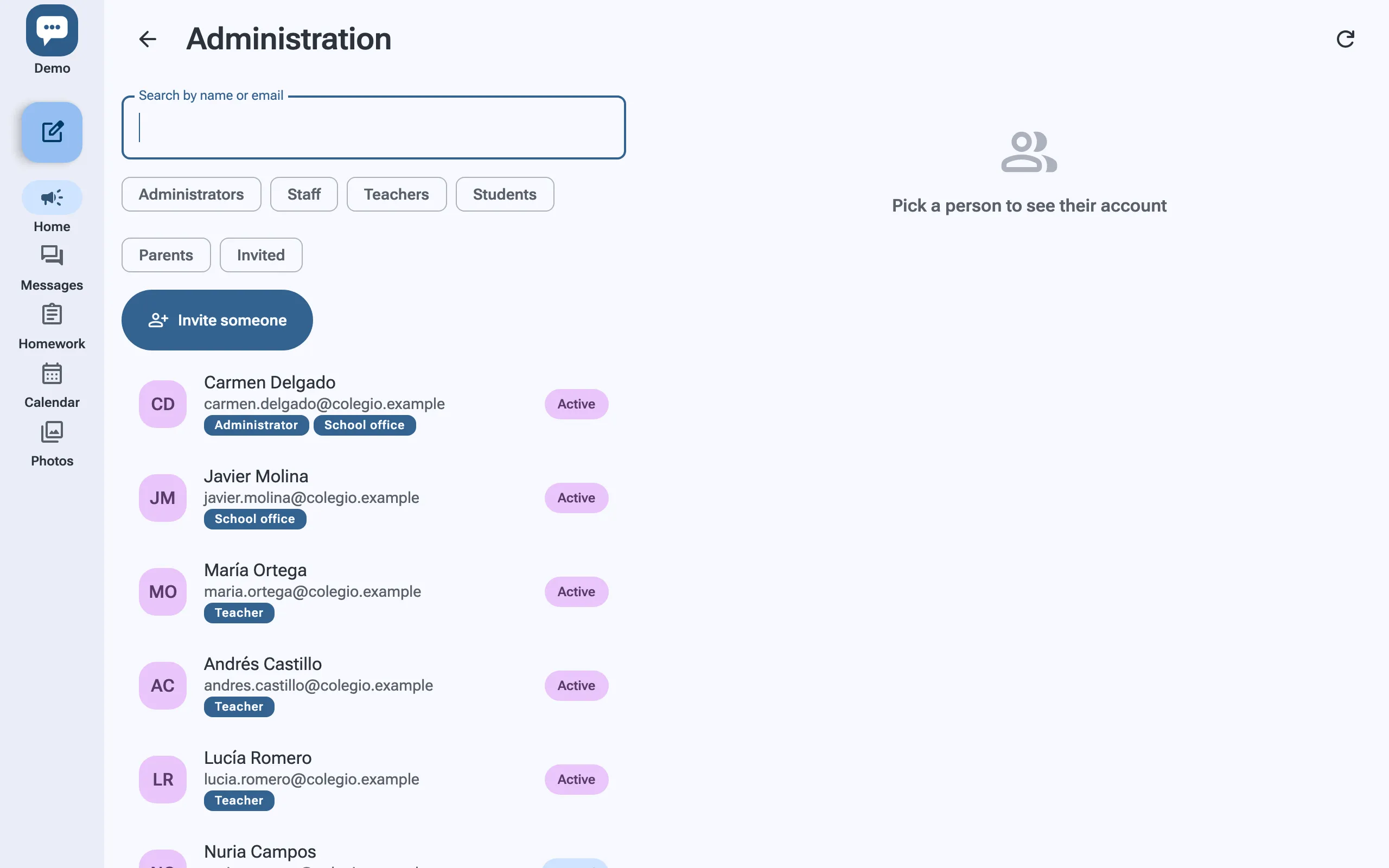
Task: Click andres.castillo@colegio.example email
Action: (318, 685)
